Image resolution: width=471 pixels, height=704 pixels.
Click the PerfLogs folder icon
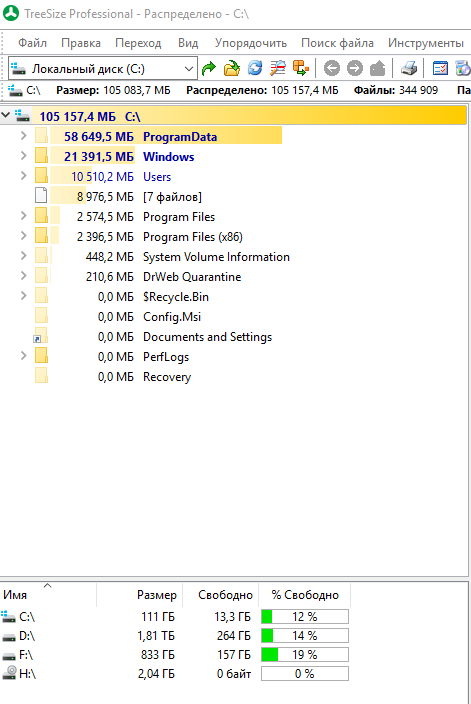pyautogui.click(x=41, y=356)
